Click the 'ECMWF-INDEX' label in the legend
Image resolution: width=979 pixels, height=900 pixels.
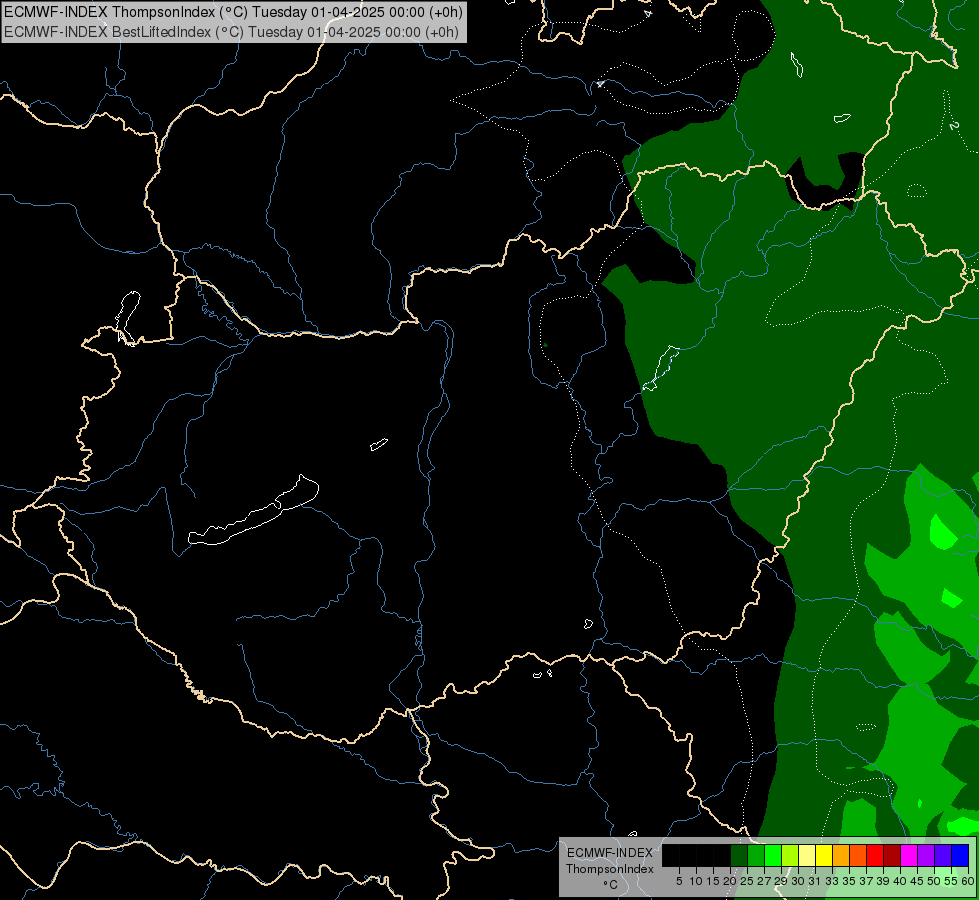609,853
